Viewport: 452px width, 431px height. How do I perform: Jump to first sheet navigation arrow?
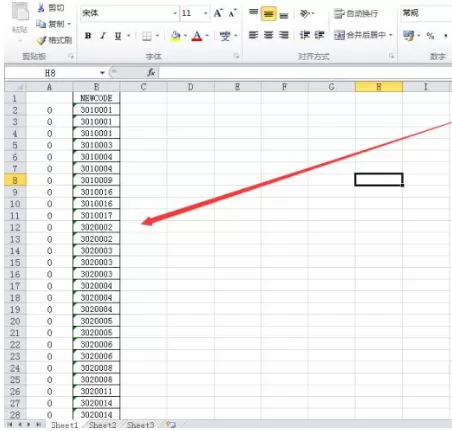coord(10,424)
